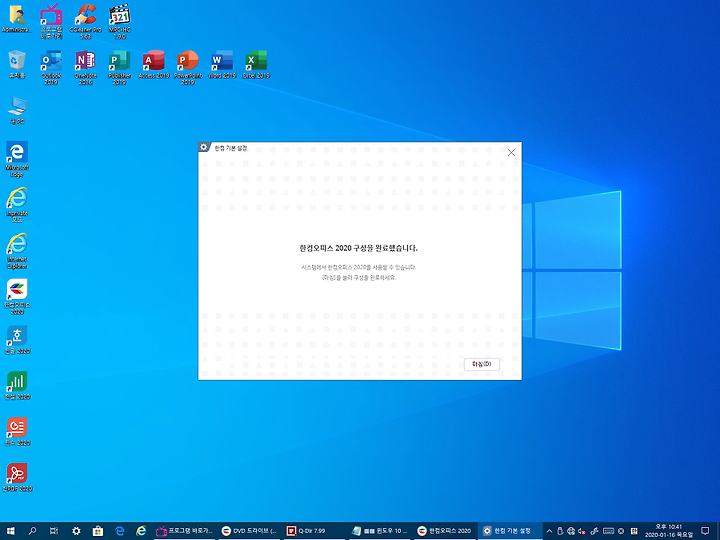
Task: Open Task View on the taskbar
Action: (54, 531)
